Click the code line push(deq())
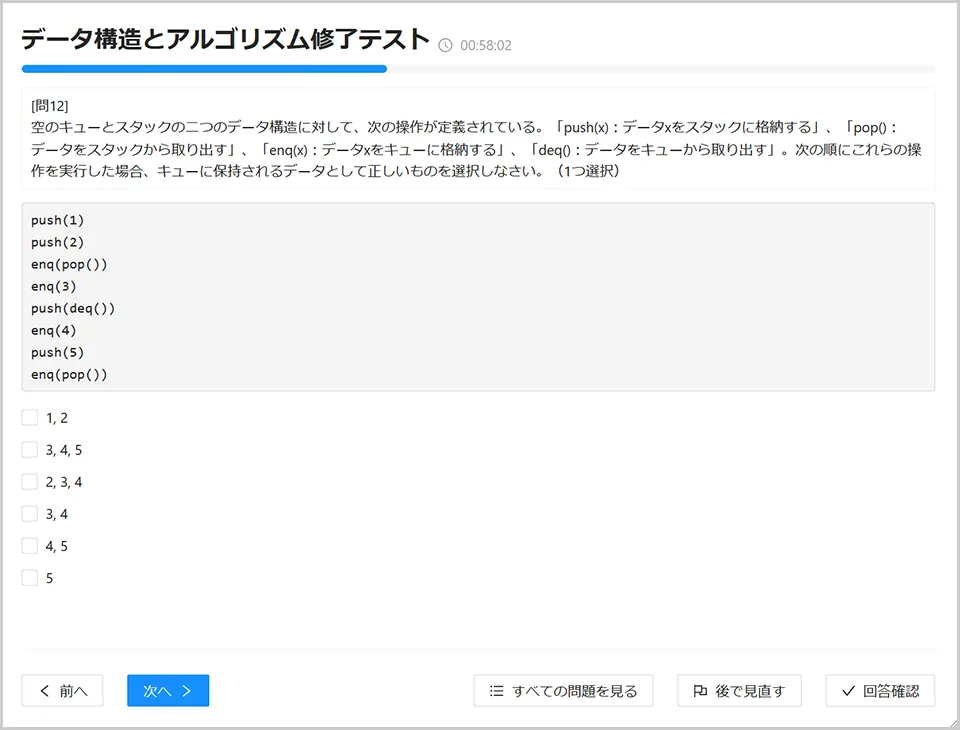Screen dimensions: 960x730 click(73, 308)
